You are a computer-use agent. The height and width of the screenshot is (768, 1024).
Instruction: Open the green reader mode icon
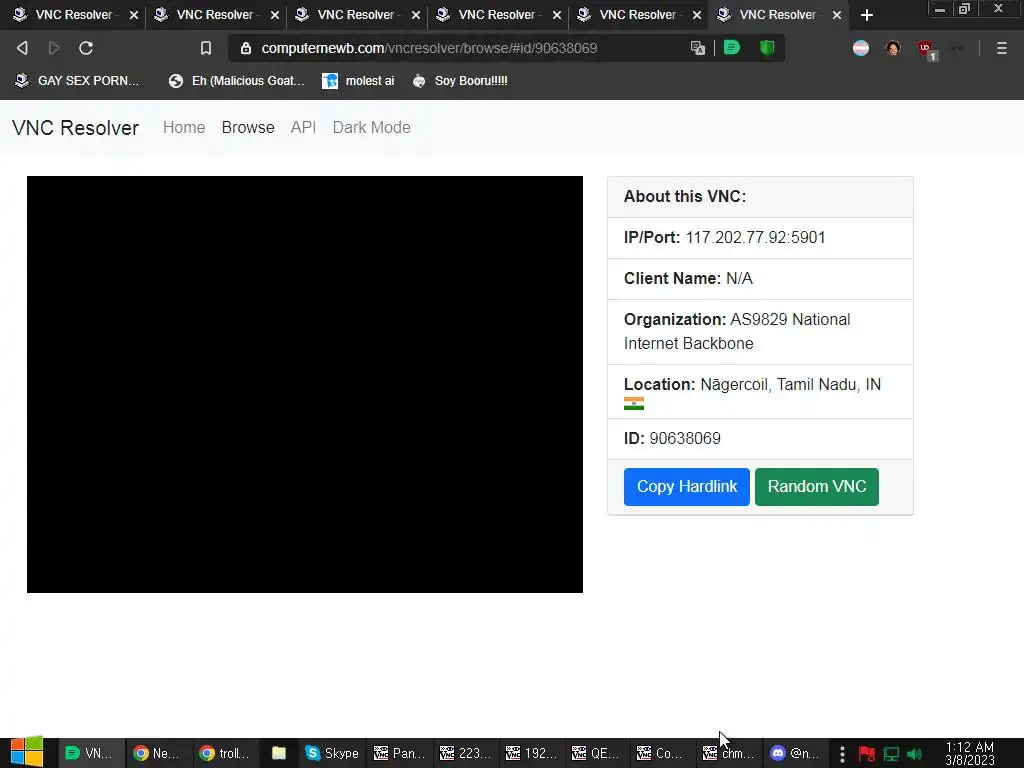731,47
